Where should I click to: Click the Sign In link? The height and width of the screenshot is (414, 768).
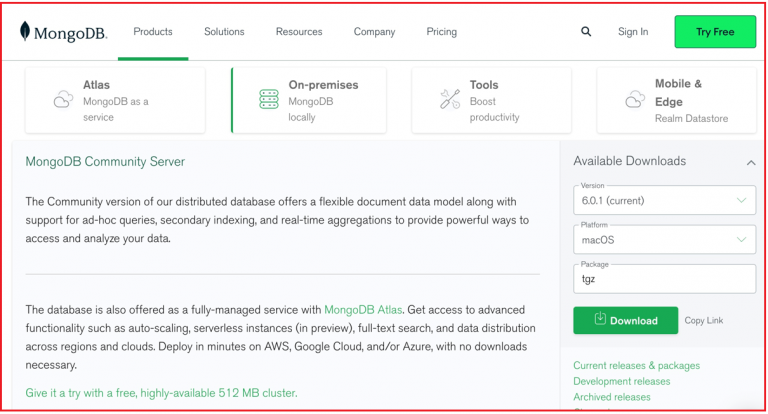(x=633, y=32)
